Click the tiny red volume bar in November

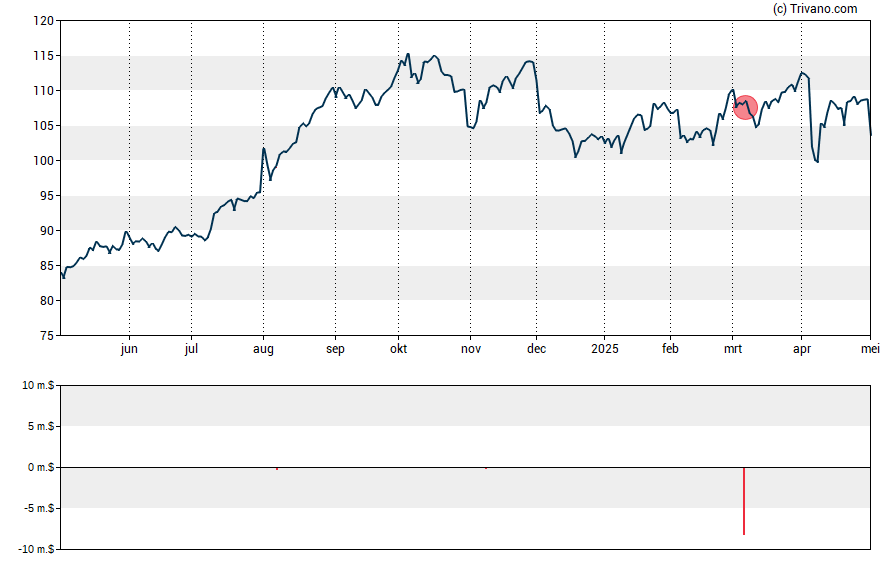coord(485,468)
